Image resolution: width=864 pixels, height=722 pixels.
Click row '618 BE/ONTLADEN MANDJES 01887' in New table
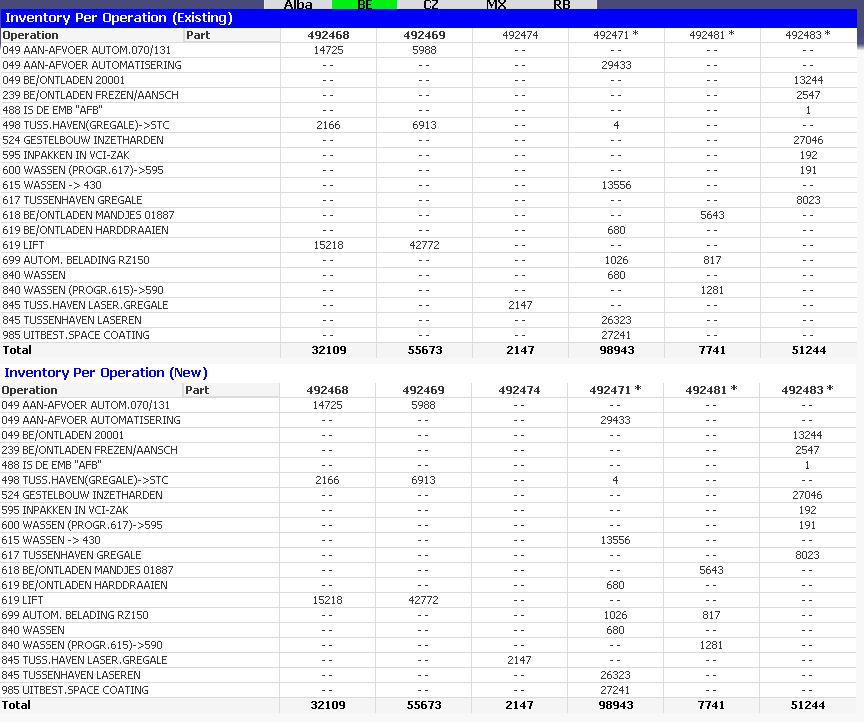(x=428, y=570)
